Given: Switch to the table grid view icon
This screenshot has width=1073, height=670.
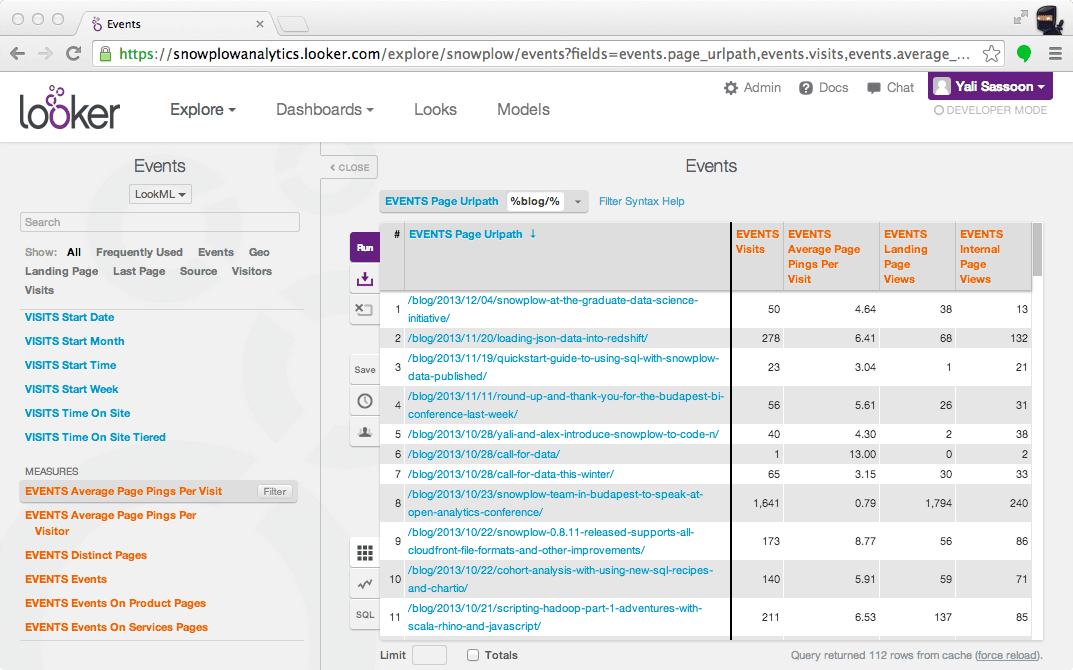Looking at the screenshot, I should pyautogui.click(x=365, y=551).
